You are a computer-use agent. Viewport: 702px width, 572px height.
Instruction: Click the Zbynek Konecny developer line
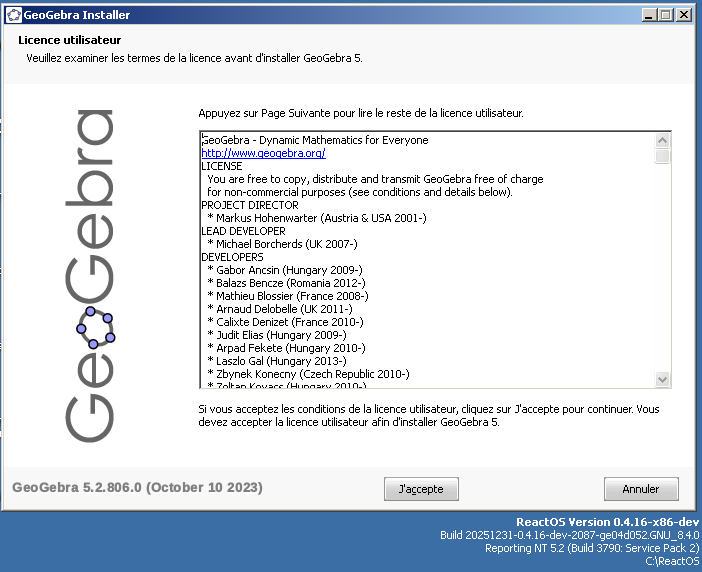(x=308, y=374)
